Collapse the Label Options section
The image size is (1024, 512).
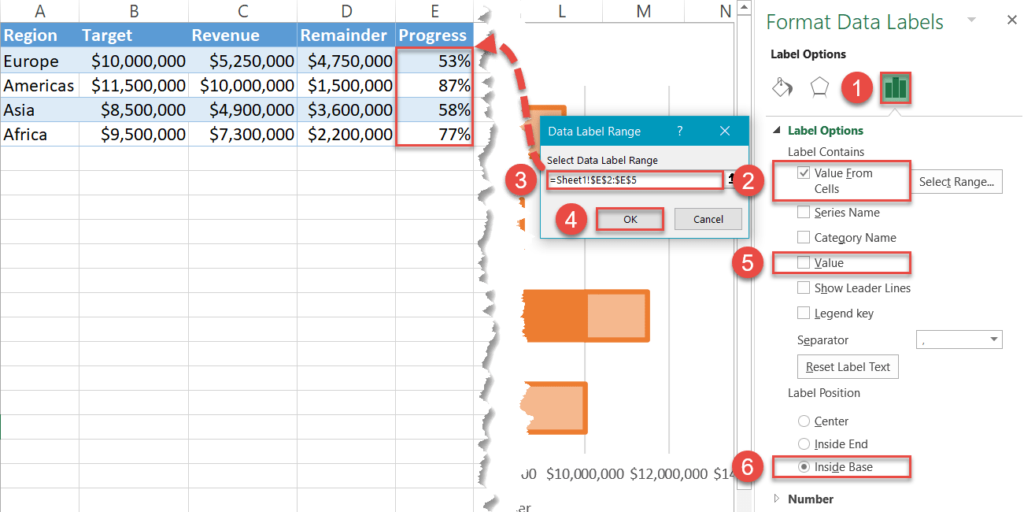click(779, 131)
